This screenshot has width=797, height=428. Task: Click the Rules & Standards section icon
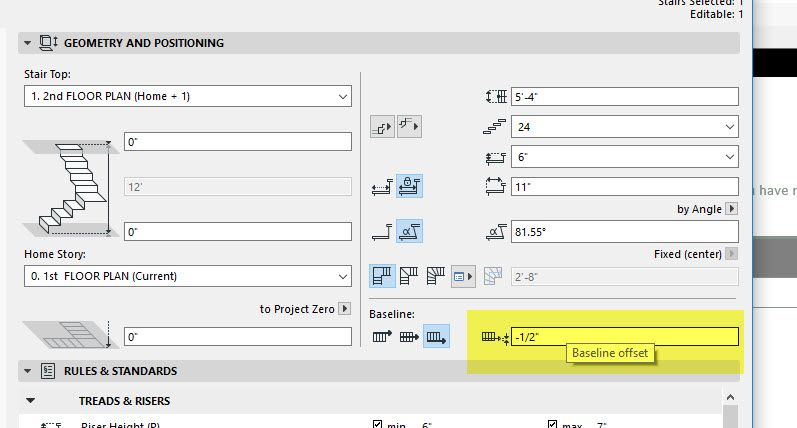click(48, 371)
